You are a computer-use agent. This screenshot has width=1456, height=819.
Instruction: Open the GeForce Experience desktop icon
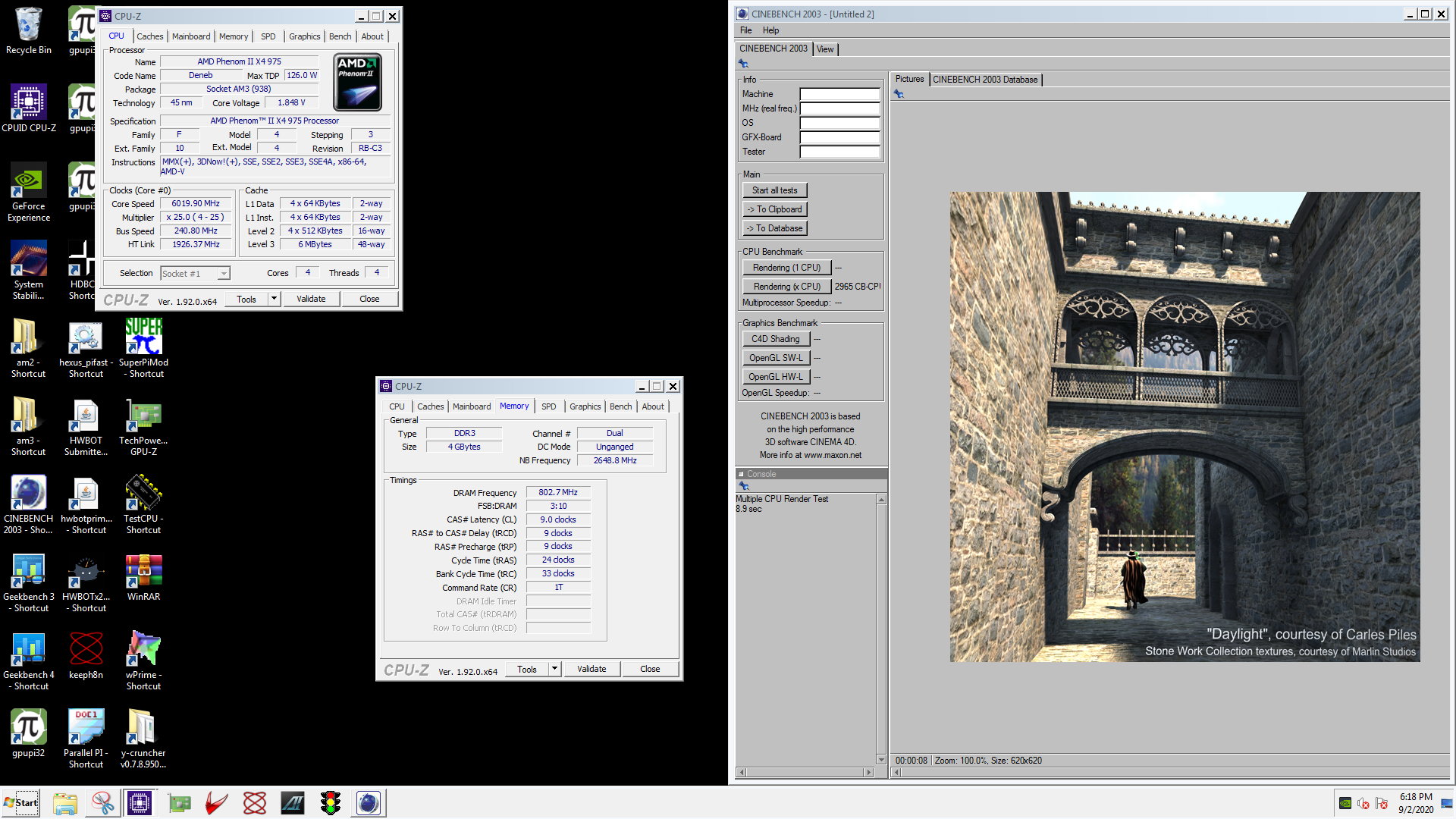pos(28,192)
